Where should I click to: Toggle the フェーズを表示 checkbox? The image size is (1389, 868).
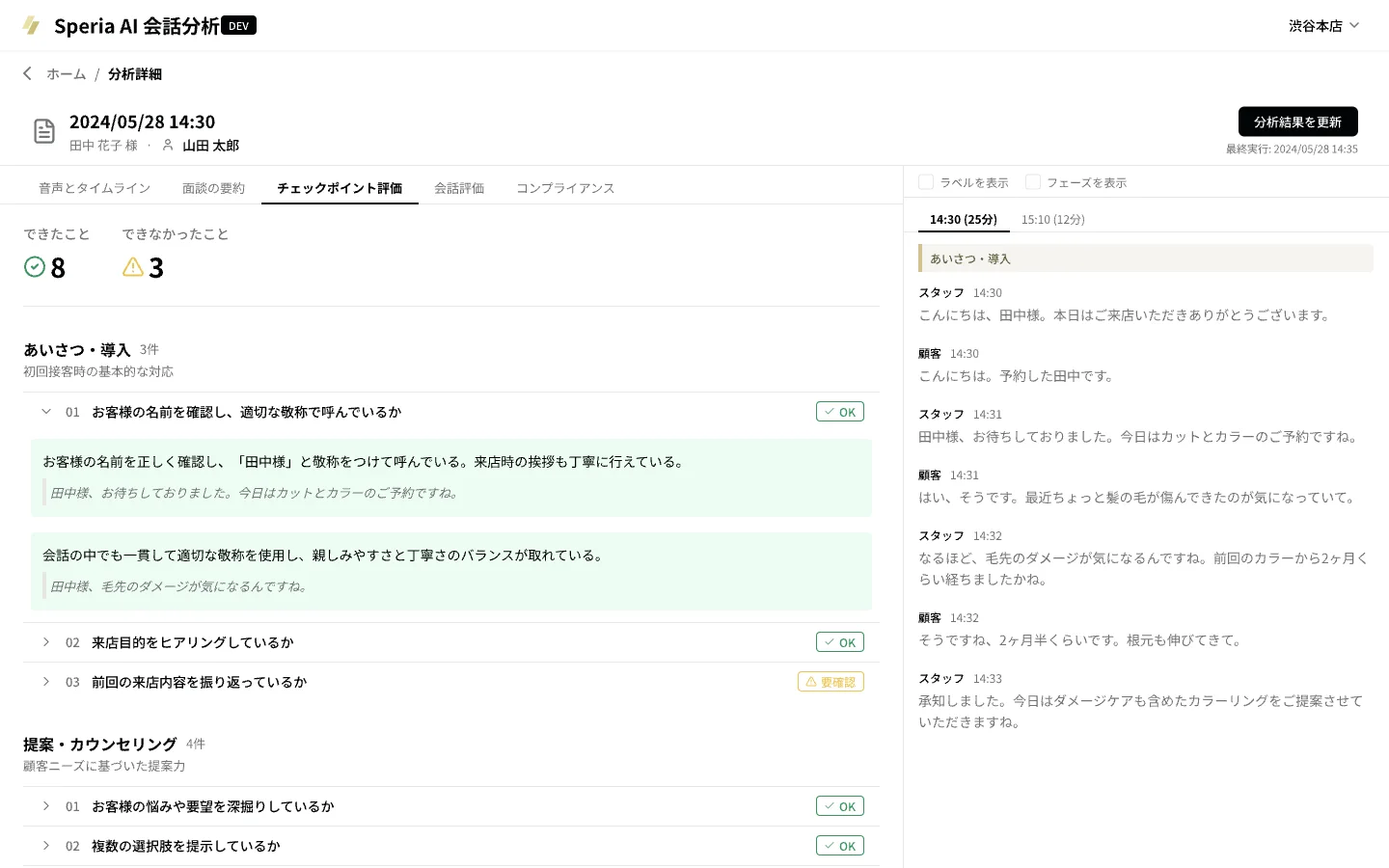tap(1033, 182)
